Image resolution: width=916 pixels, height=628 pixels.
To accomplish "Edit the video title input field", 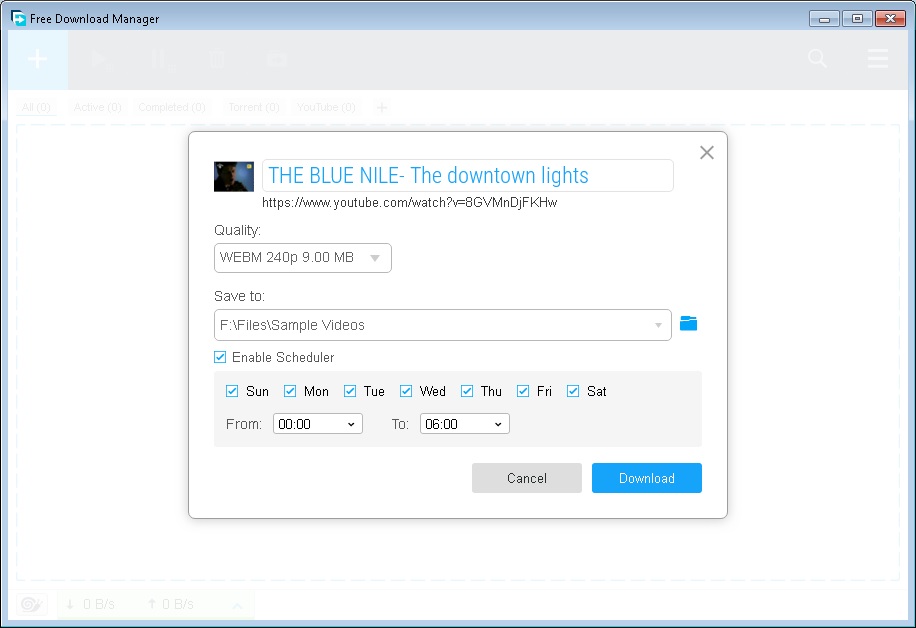I will pos(467,175).
